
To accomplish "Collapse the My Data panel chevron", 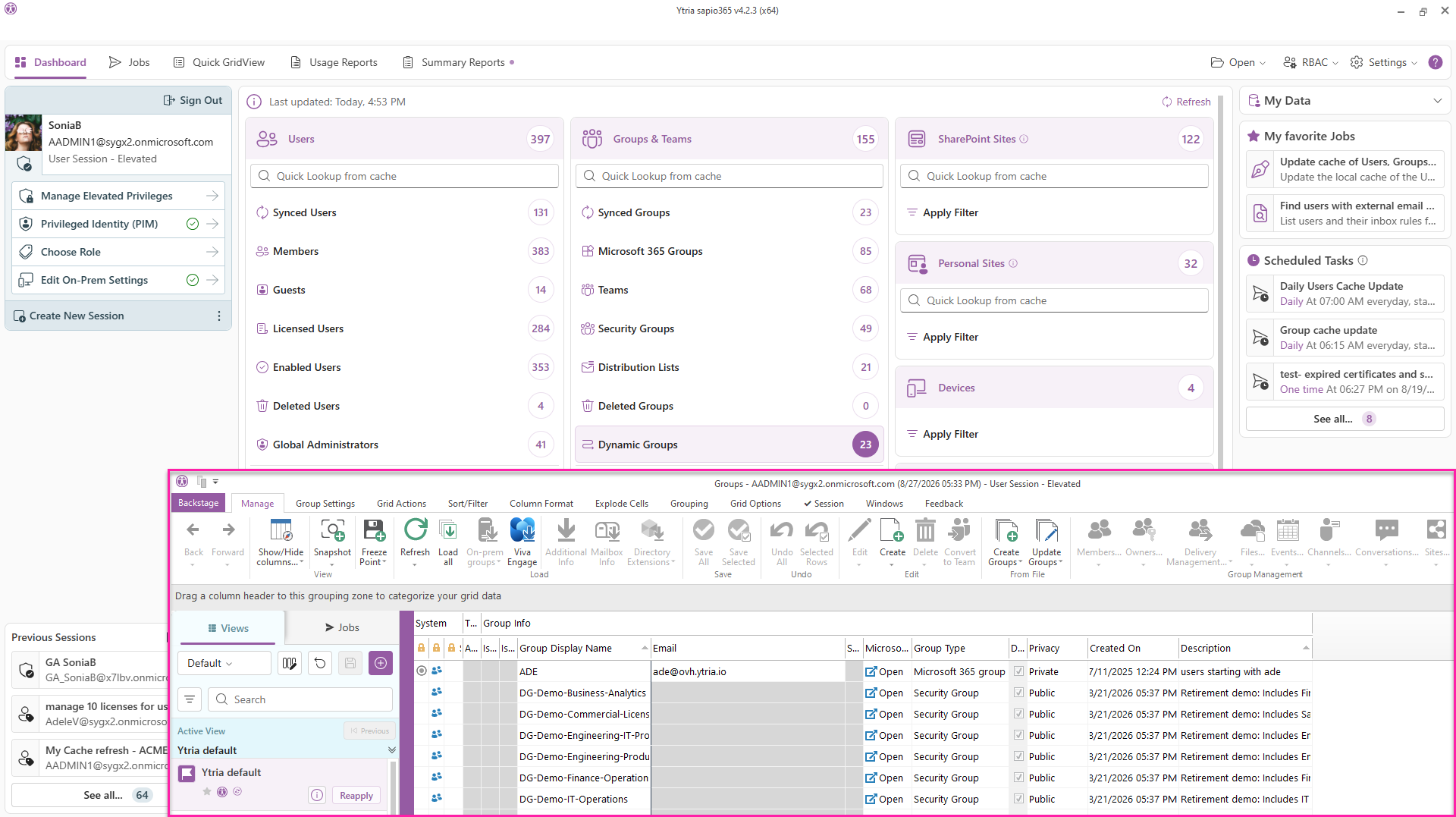I will [1437, 101].
